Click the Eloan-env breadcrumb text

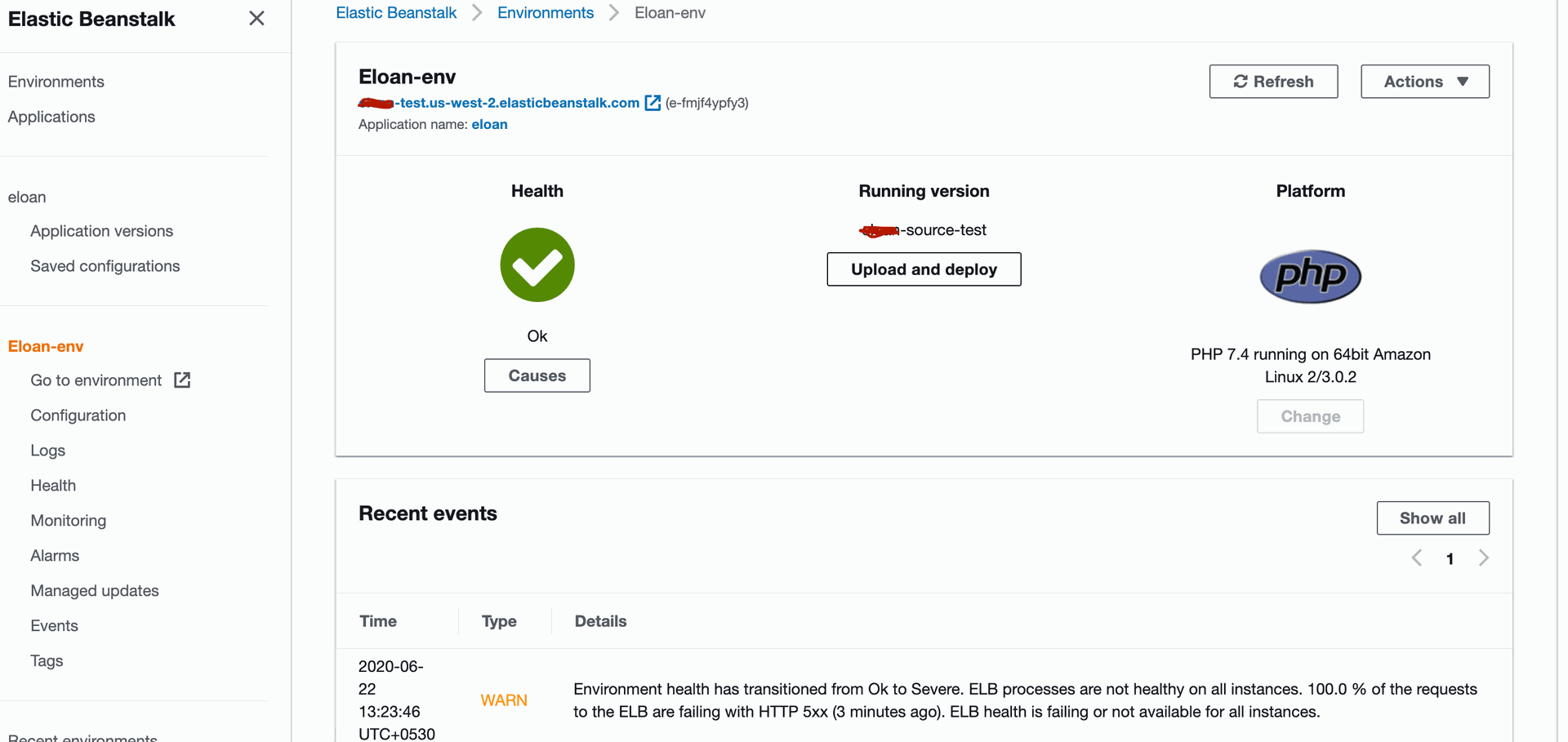(x=670, y=13)
